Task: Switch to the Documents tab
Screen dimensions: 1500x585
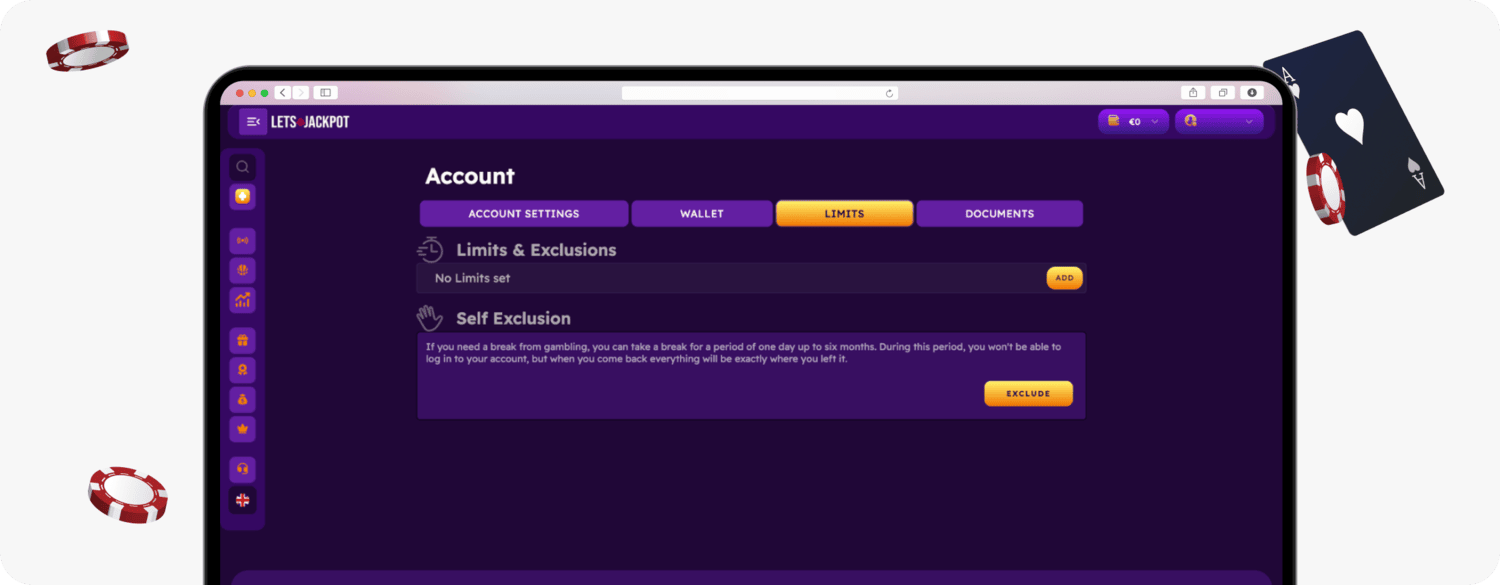Action: click(x=1000, y=214)
